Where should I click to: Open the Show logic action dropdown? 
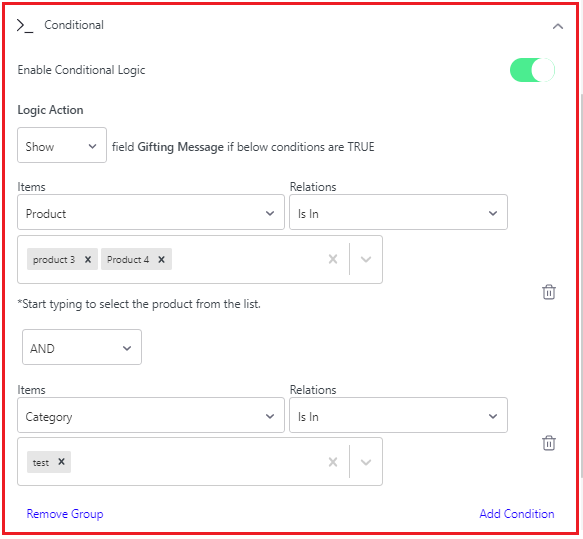tap(62, 145)
